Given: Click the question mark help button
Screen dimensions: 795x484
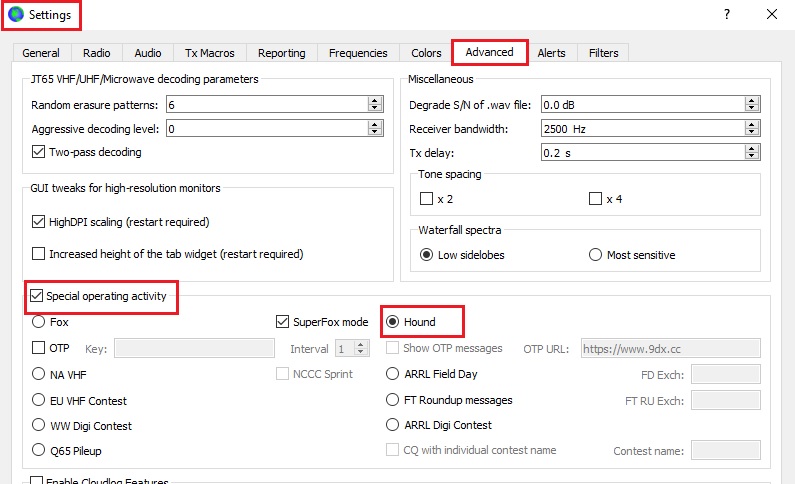Looking at the screenshot, I should pos(726,14).
